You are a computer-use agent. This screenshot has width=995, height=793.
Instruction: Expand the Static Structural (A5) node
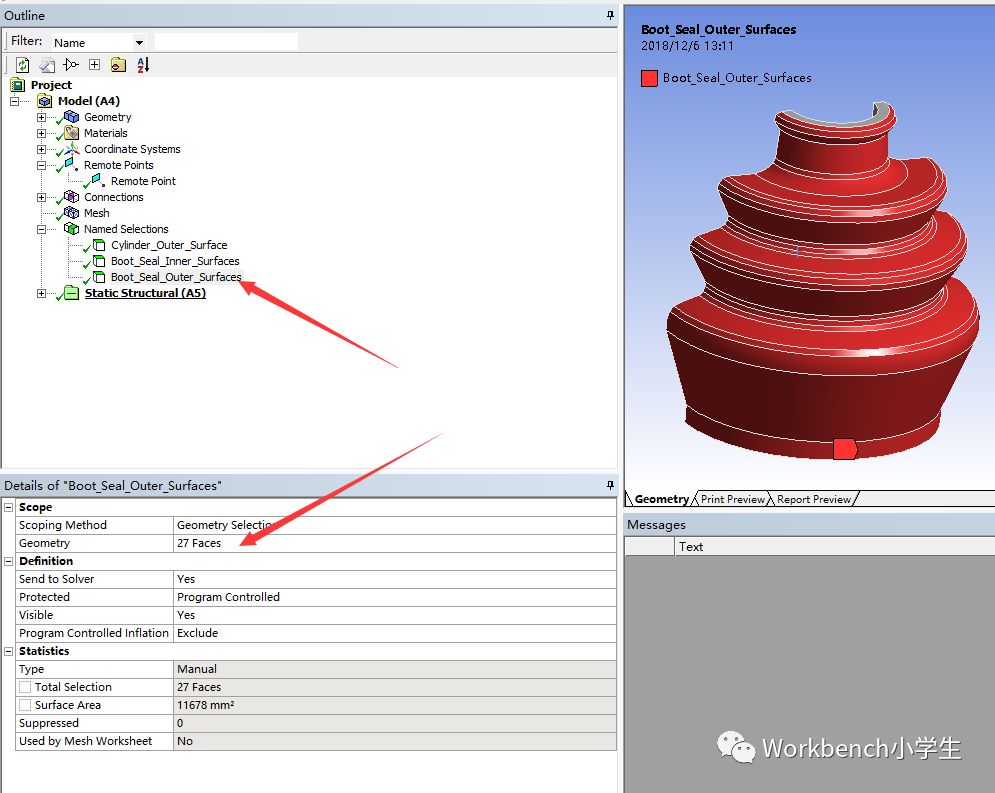(x=41, y=293)
